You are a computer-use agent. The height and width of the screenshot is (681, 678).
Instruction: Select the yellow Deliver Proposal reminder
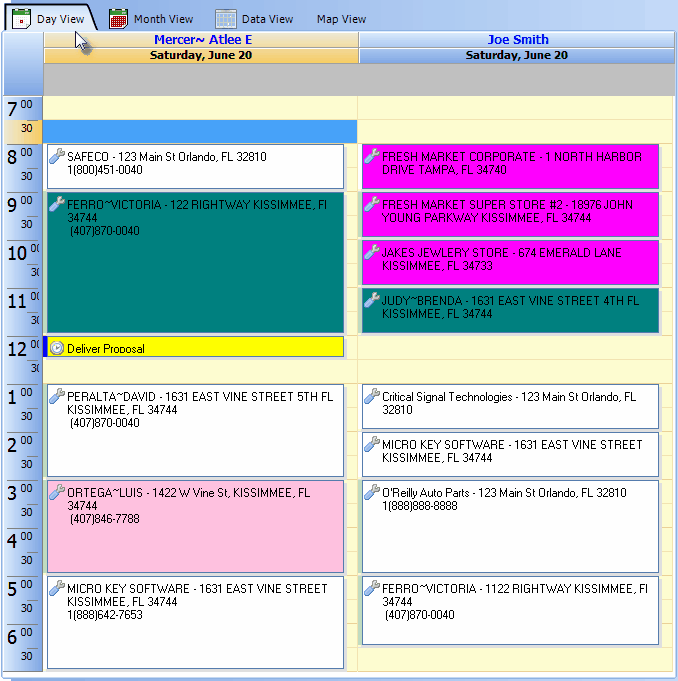(195, 347)
